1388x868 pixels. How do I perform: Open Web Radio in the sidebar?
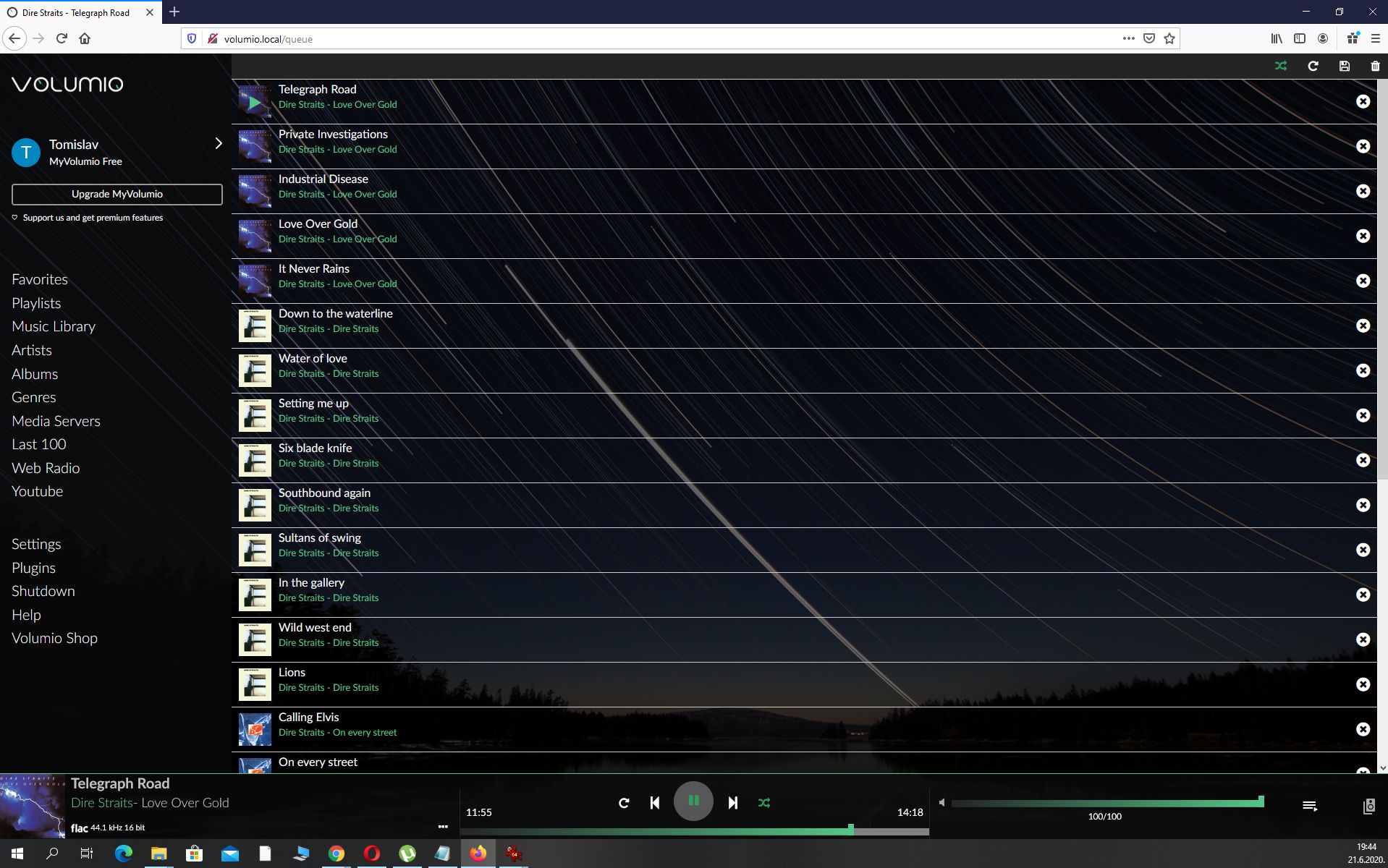coord(46,468)
